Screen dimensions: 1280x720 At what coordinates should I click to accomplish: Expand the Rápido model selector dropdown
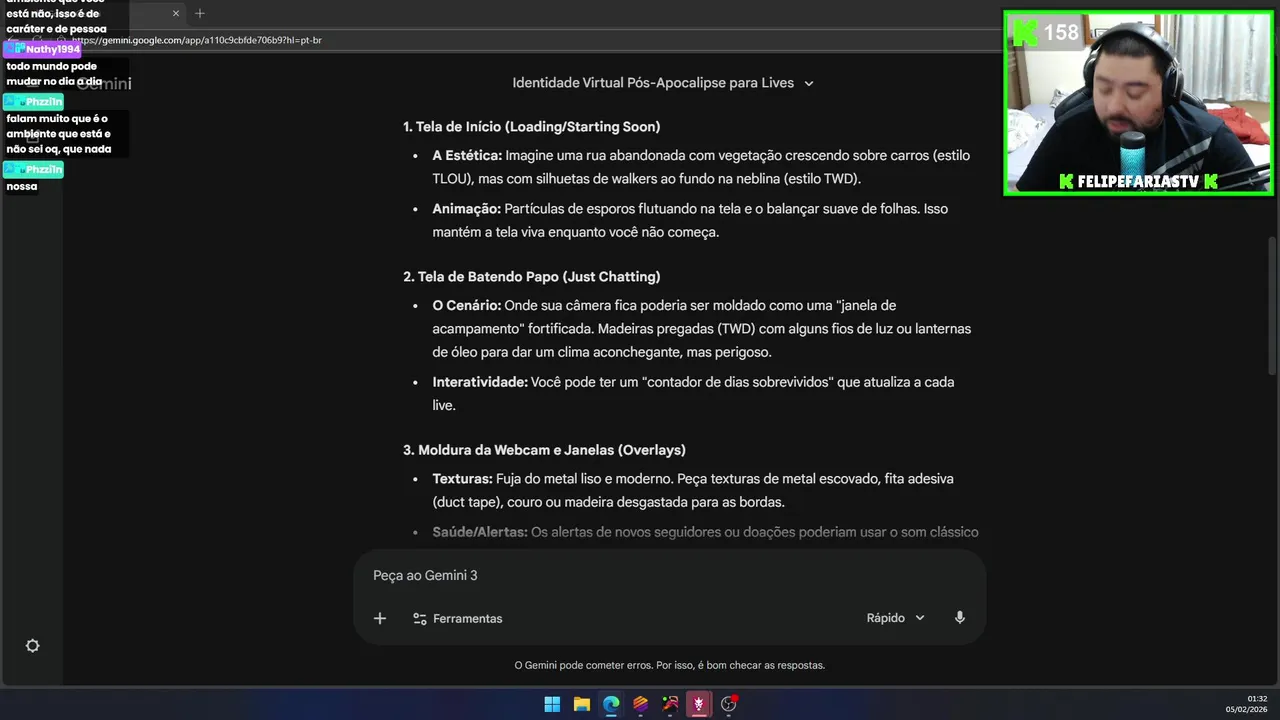tap(895, 618)
